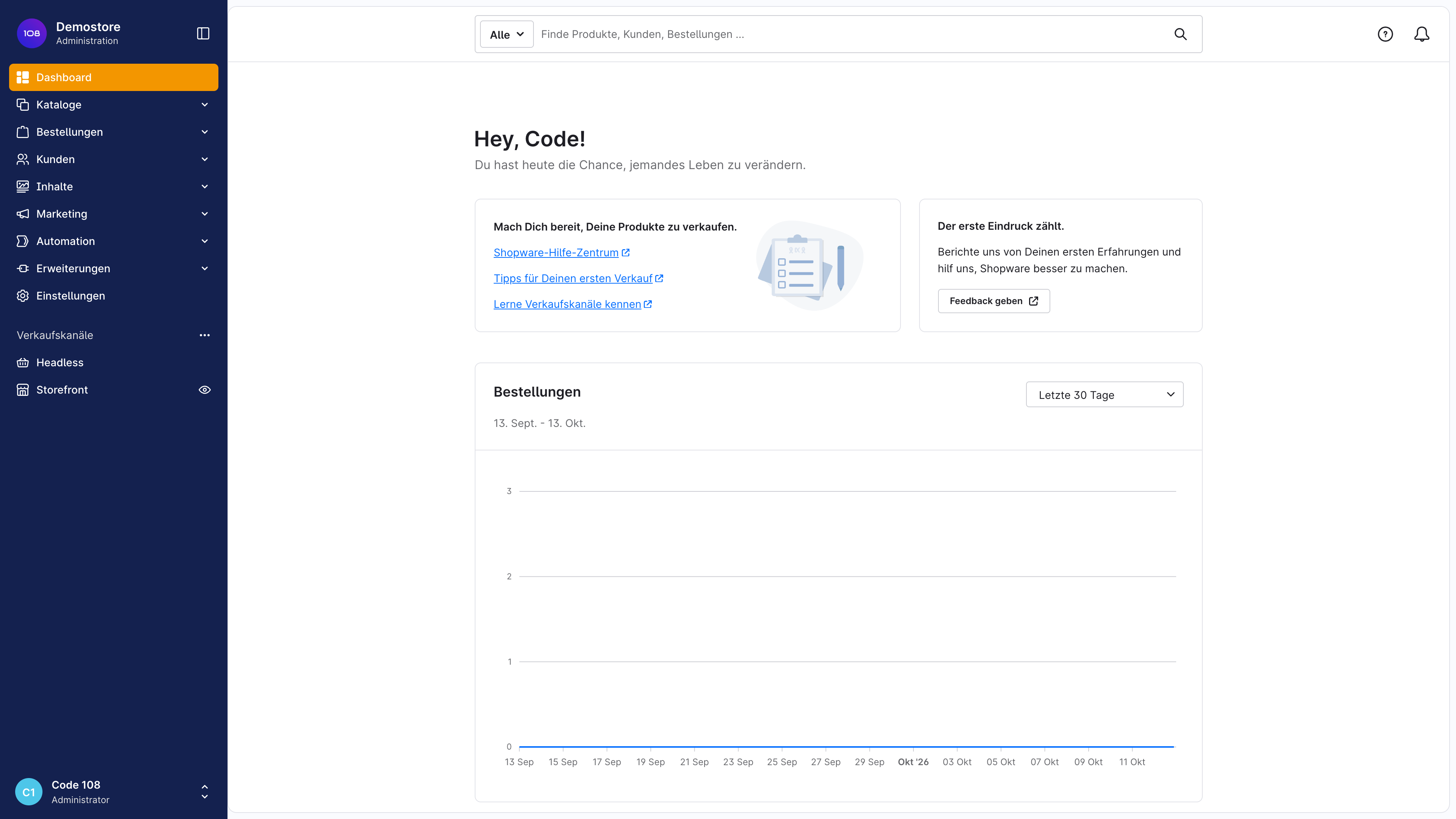Click the C1 user avatar
This screenshot has width=1456, height=819.
click(x=29, y=791)
